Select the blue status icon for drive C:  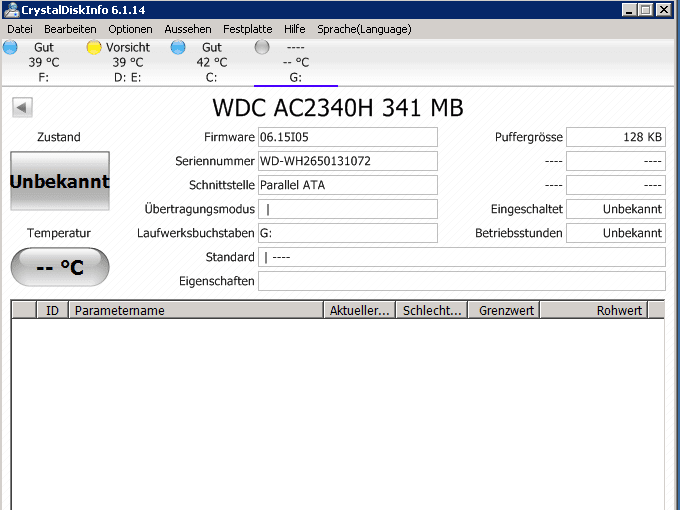(178, 47)
